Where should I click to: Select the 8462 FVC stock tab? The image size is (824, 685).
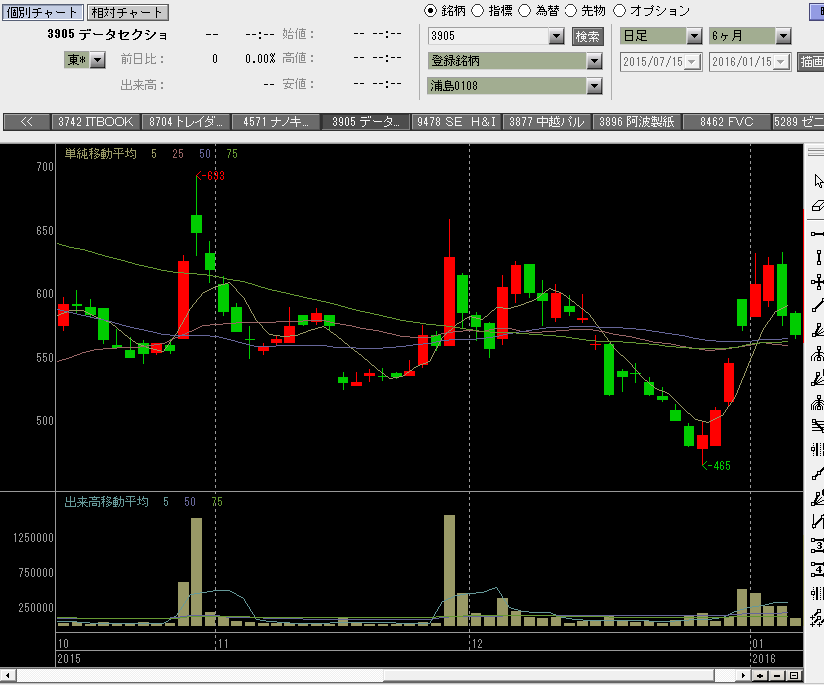[x=727, y=122]
